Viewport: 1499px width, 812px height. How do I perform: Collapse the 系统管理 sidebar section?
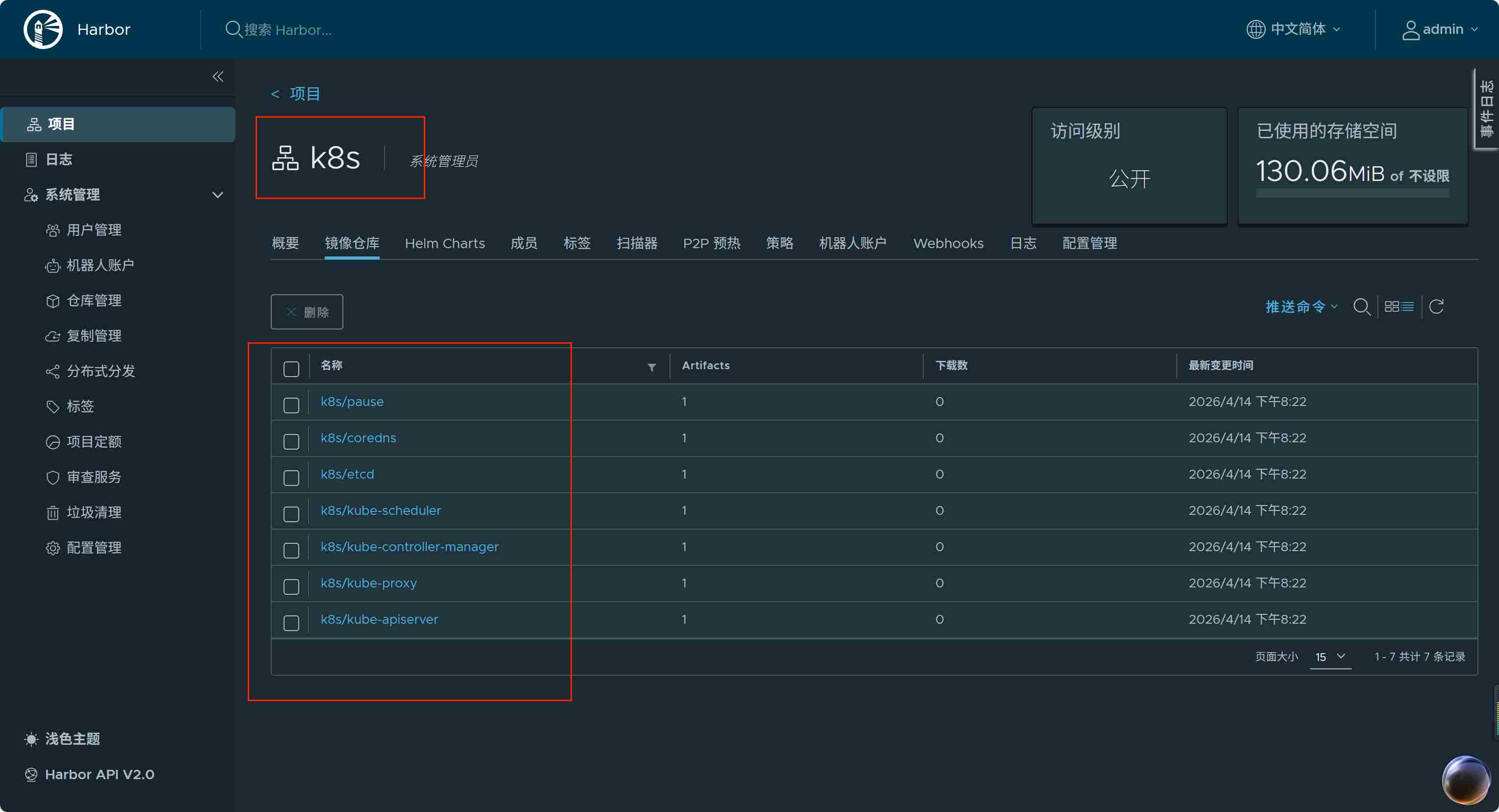pos(218,195)
